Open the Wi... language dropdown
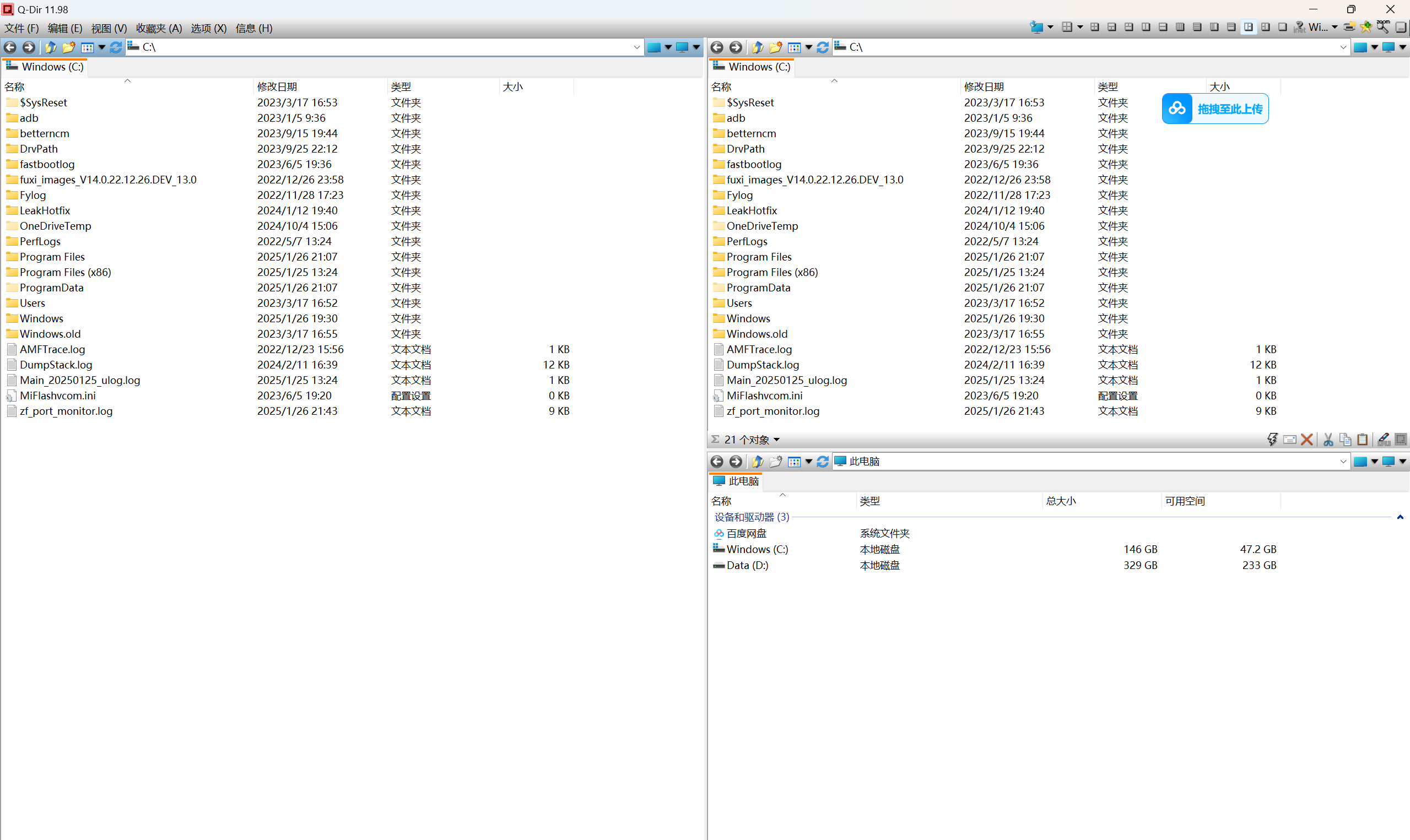Viewport: 1410px width, 840px height. 1335,27
